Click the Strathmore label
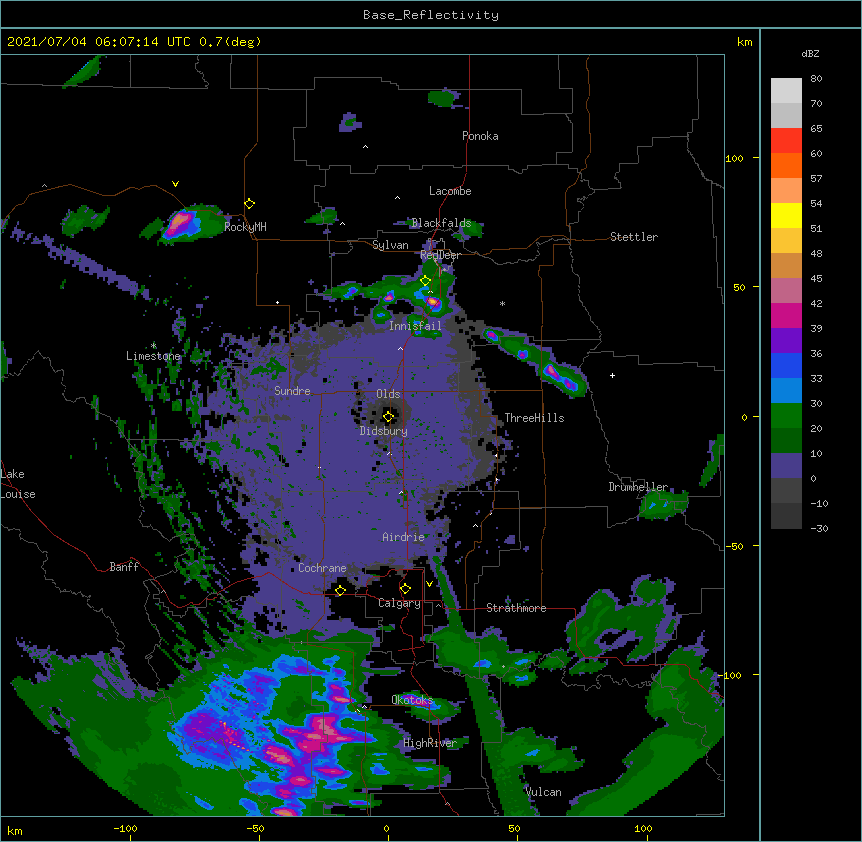The width and height of the screenshot is (862, 842). [x=516, y=608]
